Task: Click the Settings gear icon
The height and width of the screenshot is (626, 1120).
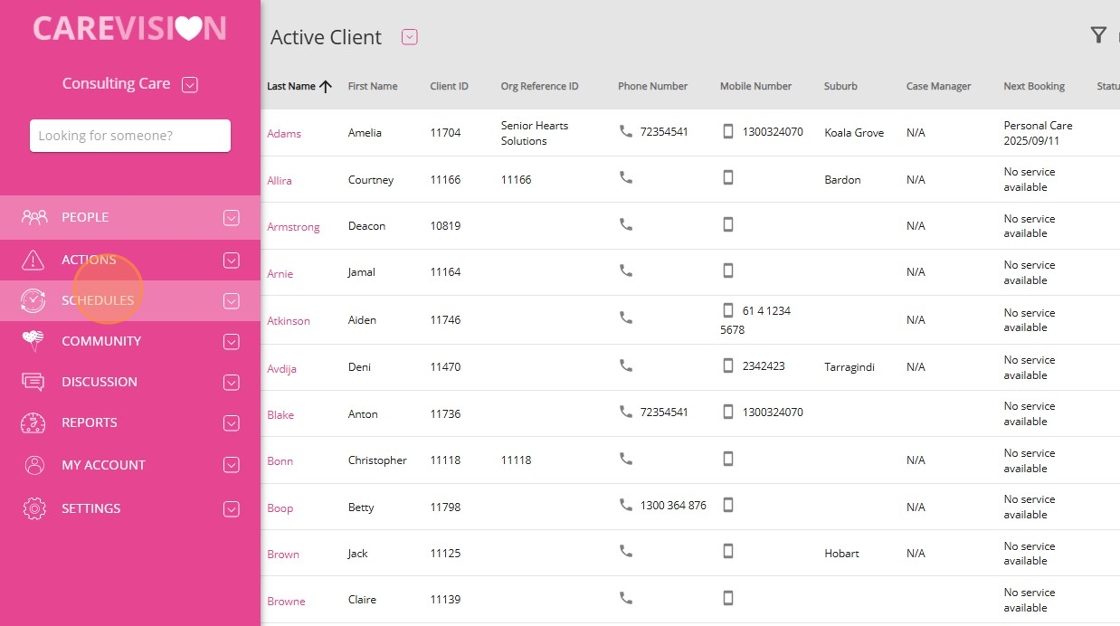Action: [34, 508]
